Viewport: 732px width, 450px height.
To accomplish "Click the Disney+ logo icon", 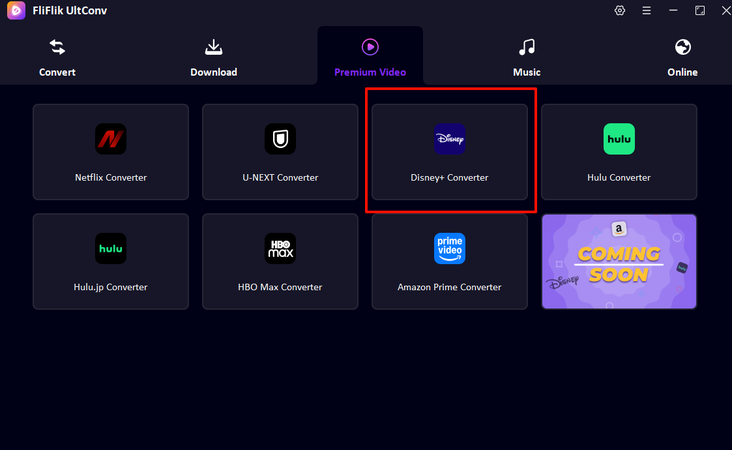I will pyautogui.click(x=450, y=139).
